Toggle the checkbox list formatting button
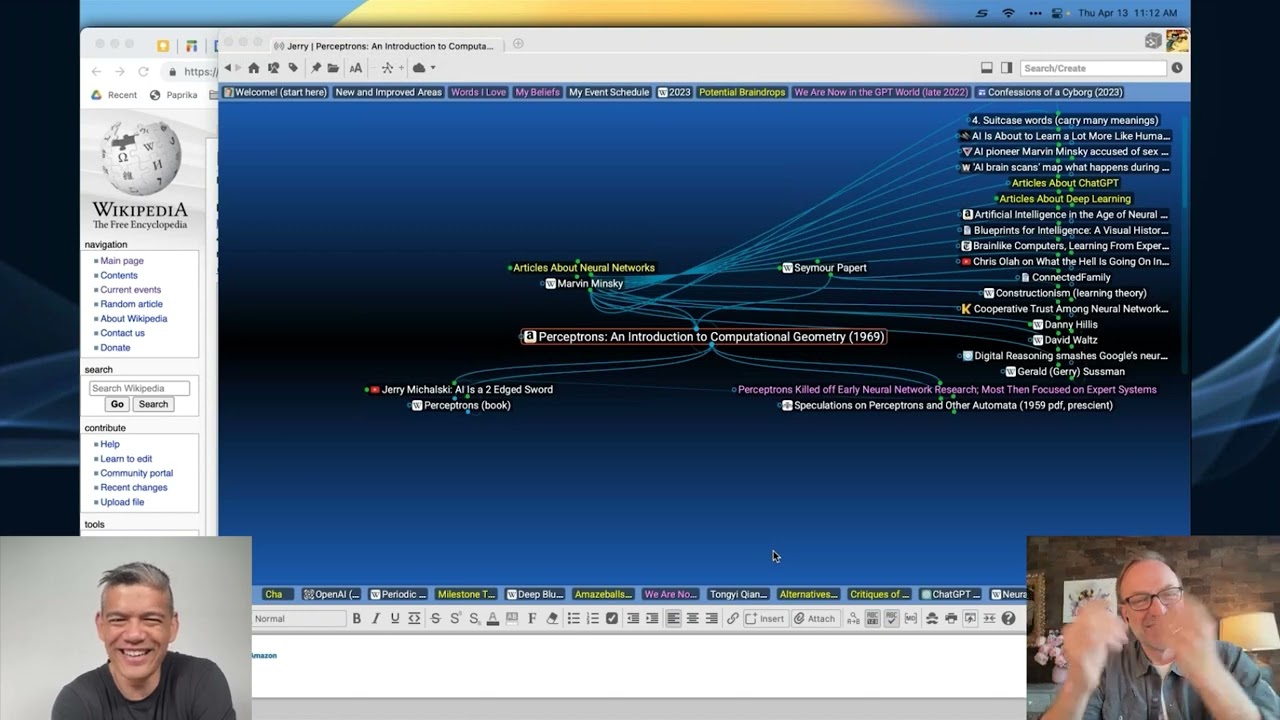1280x720 pixels. pos(612,619)
